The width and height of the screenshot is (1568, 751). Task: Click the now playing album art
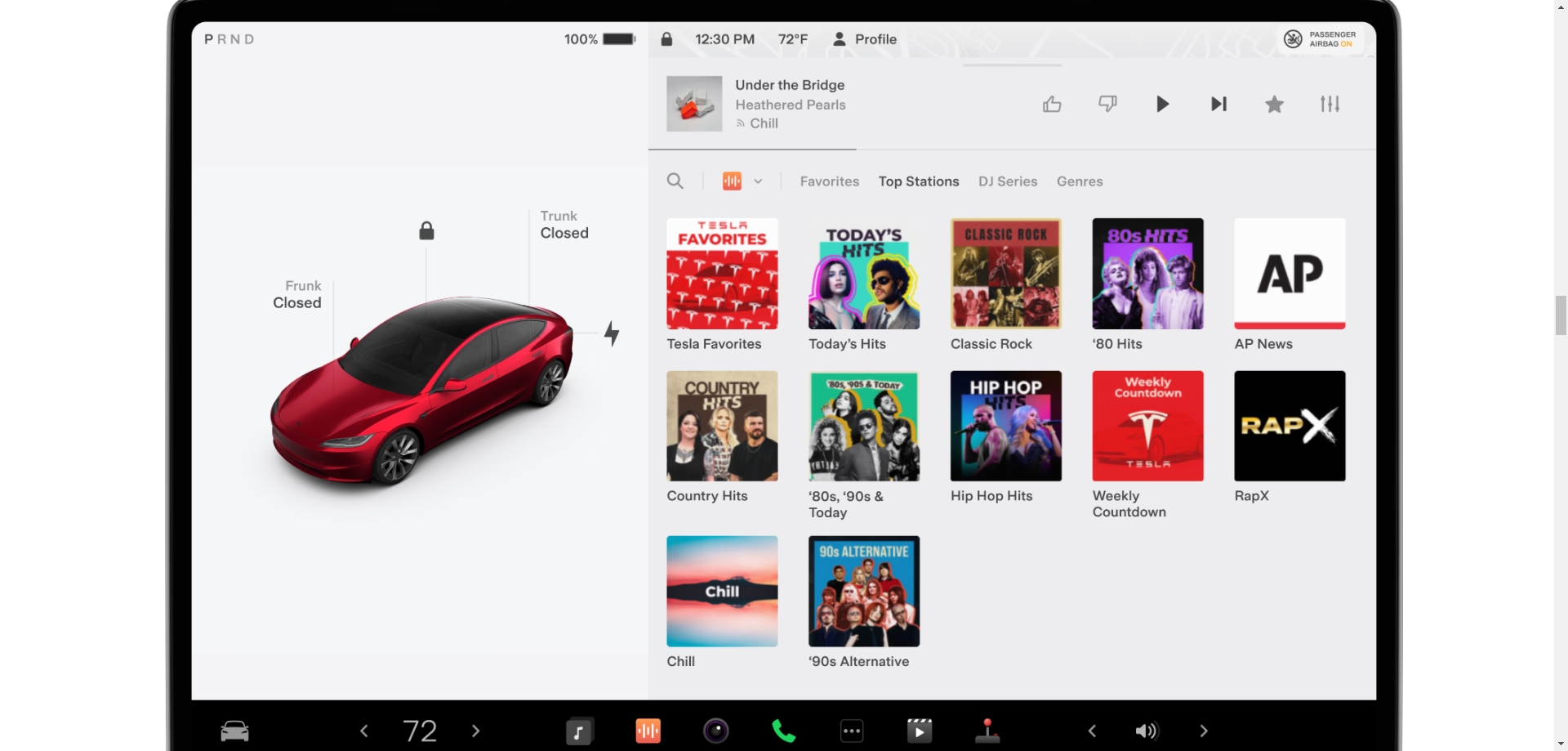[694, 104]
